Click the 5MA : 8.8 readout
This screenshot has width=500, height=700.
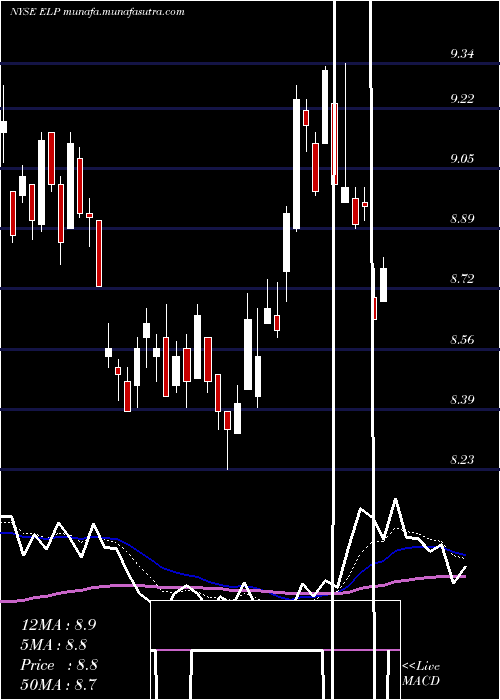(x=54, y=645)
